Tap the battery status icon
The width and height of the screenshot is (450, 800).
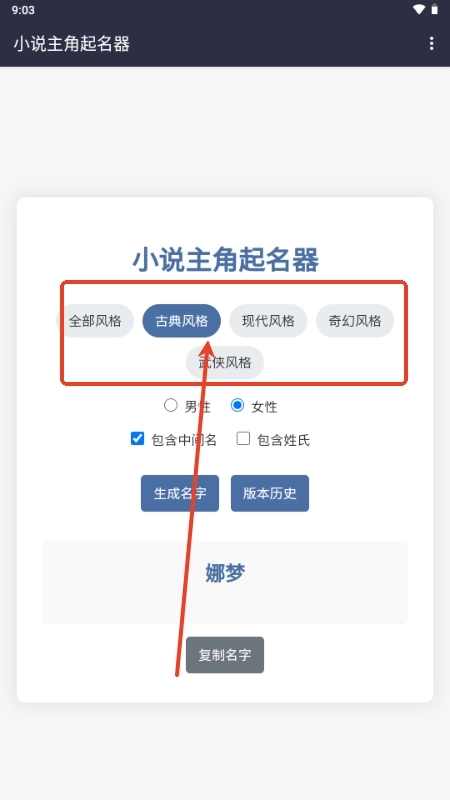(x=434, y=10)
